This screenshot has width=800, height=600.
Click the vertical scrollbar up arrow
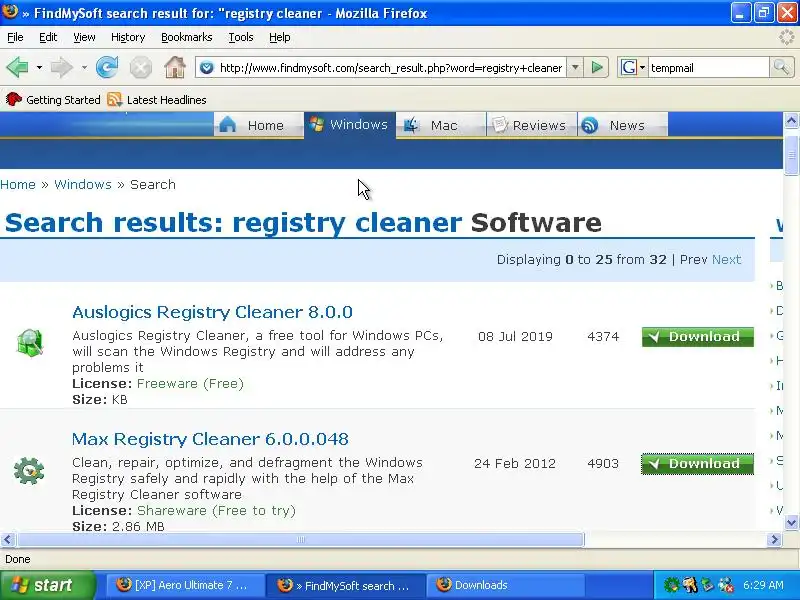click(x=791, y=120)
